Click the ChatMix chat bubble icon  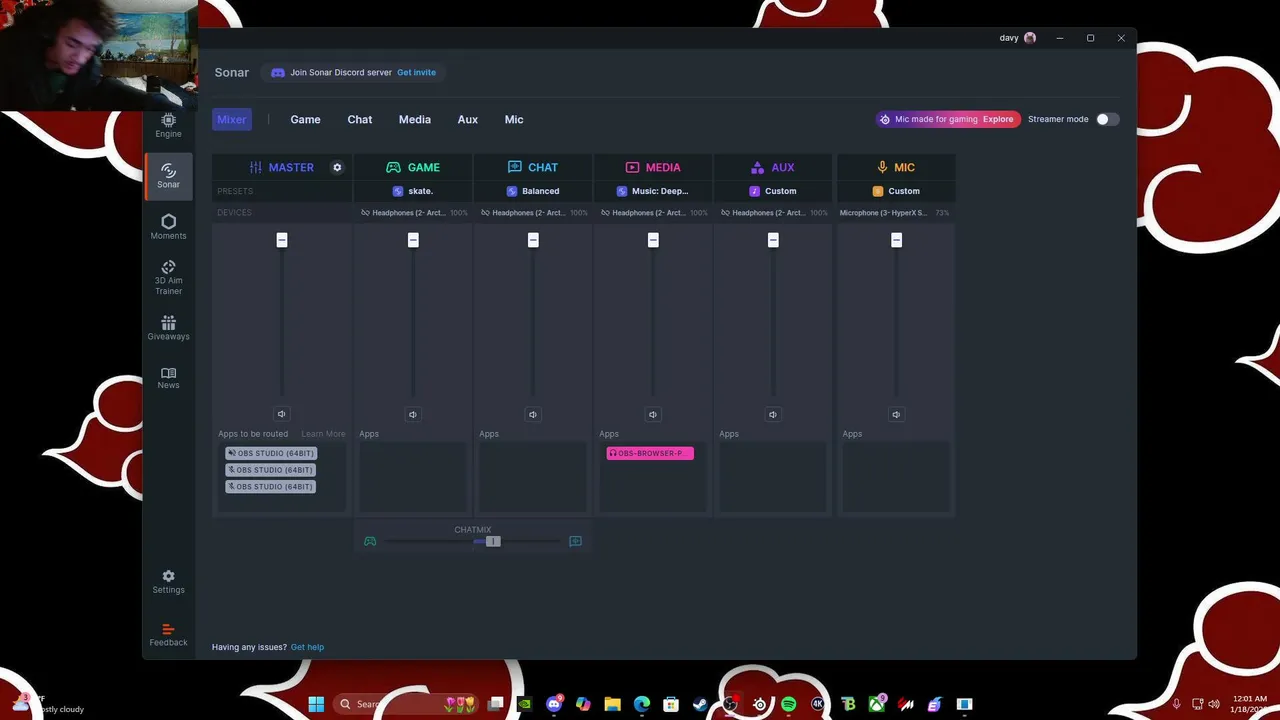click(575, 541)
